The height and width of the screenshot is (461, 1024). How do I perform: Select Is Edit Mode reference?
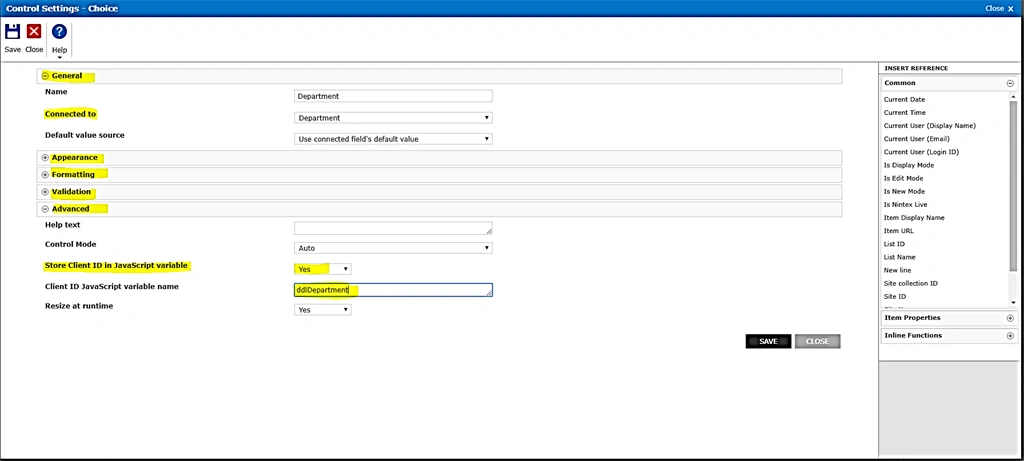click(903, 178)
